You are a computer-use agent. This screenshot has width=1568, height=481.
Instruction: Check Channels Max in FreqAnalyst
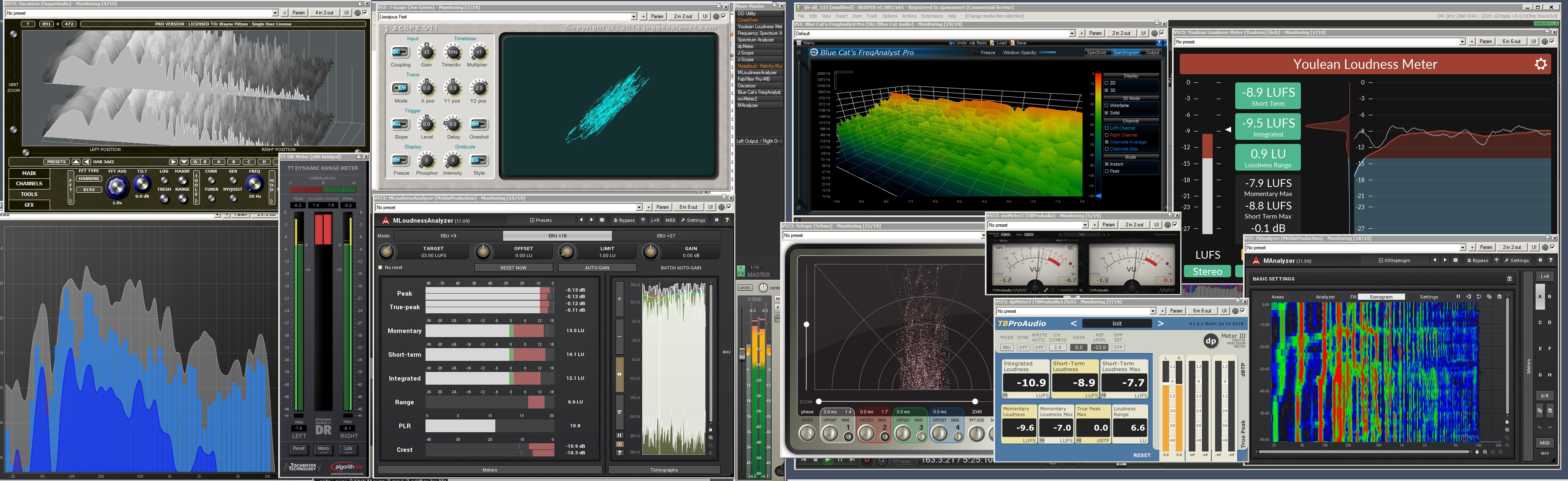(1107, 149)
